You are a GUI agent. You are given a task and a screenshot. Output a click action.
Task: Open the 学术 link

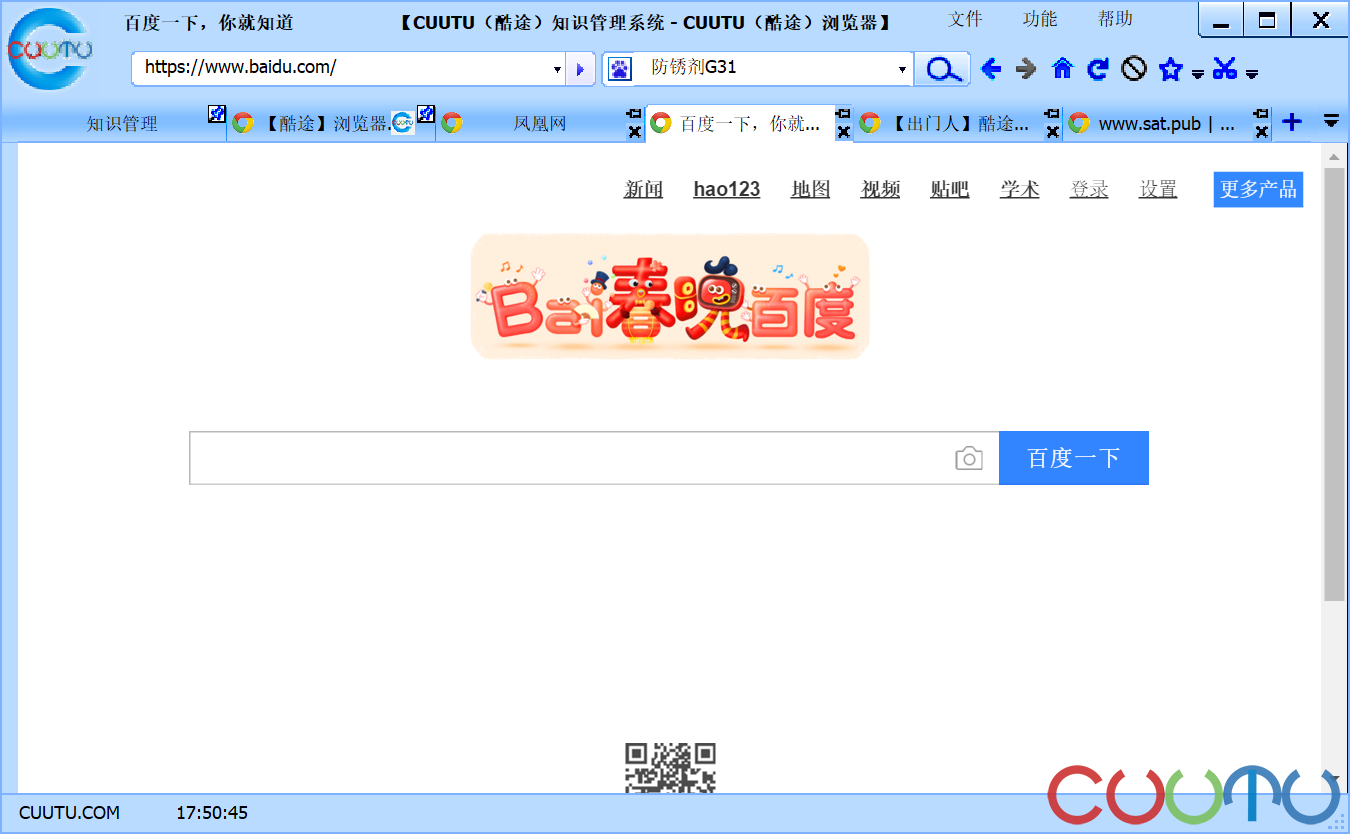click(x=1020, y=189)
